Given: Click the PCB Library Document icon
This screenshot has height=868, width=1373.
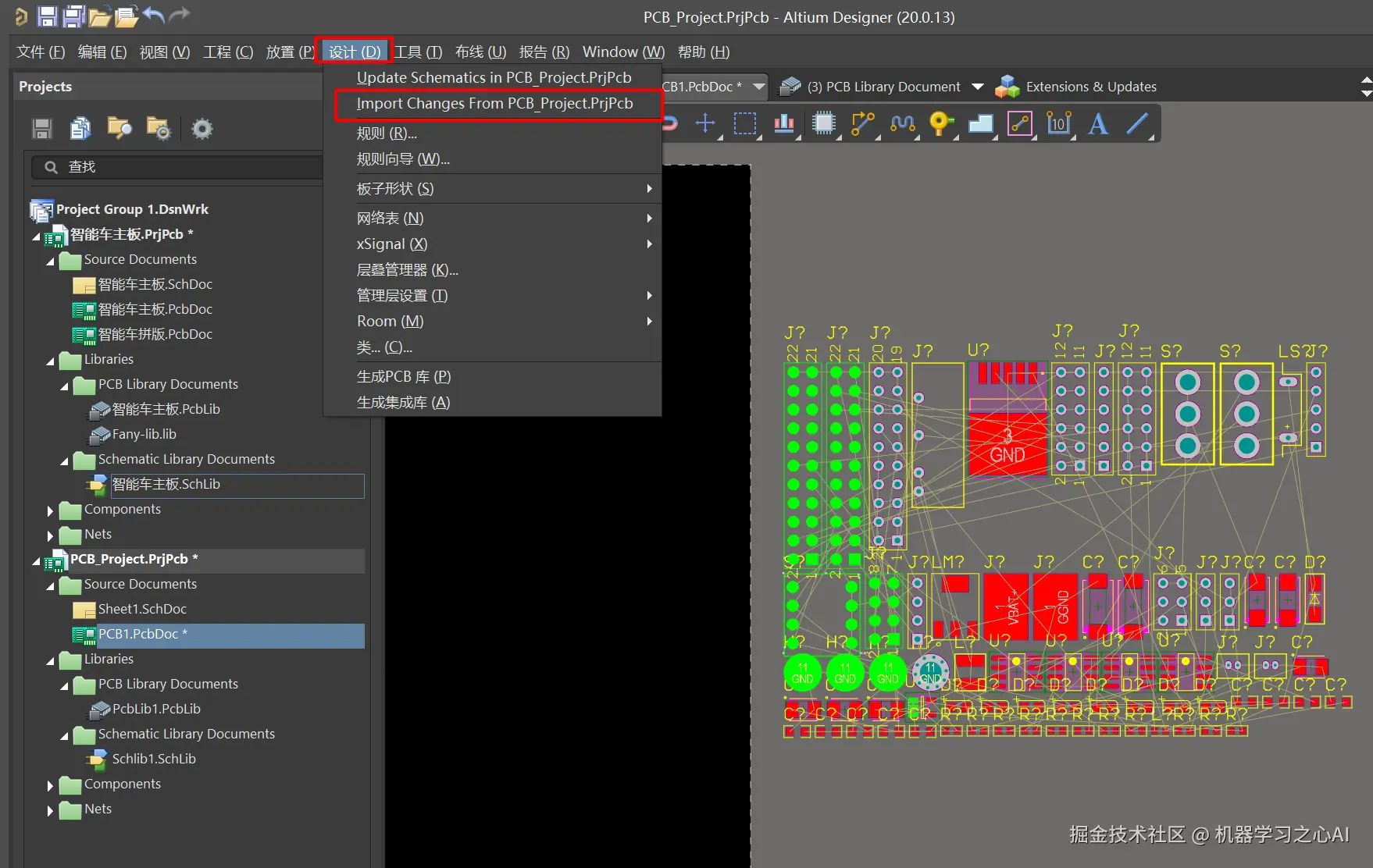Looking at the screenshot, I should click(790, 87).
